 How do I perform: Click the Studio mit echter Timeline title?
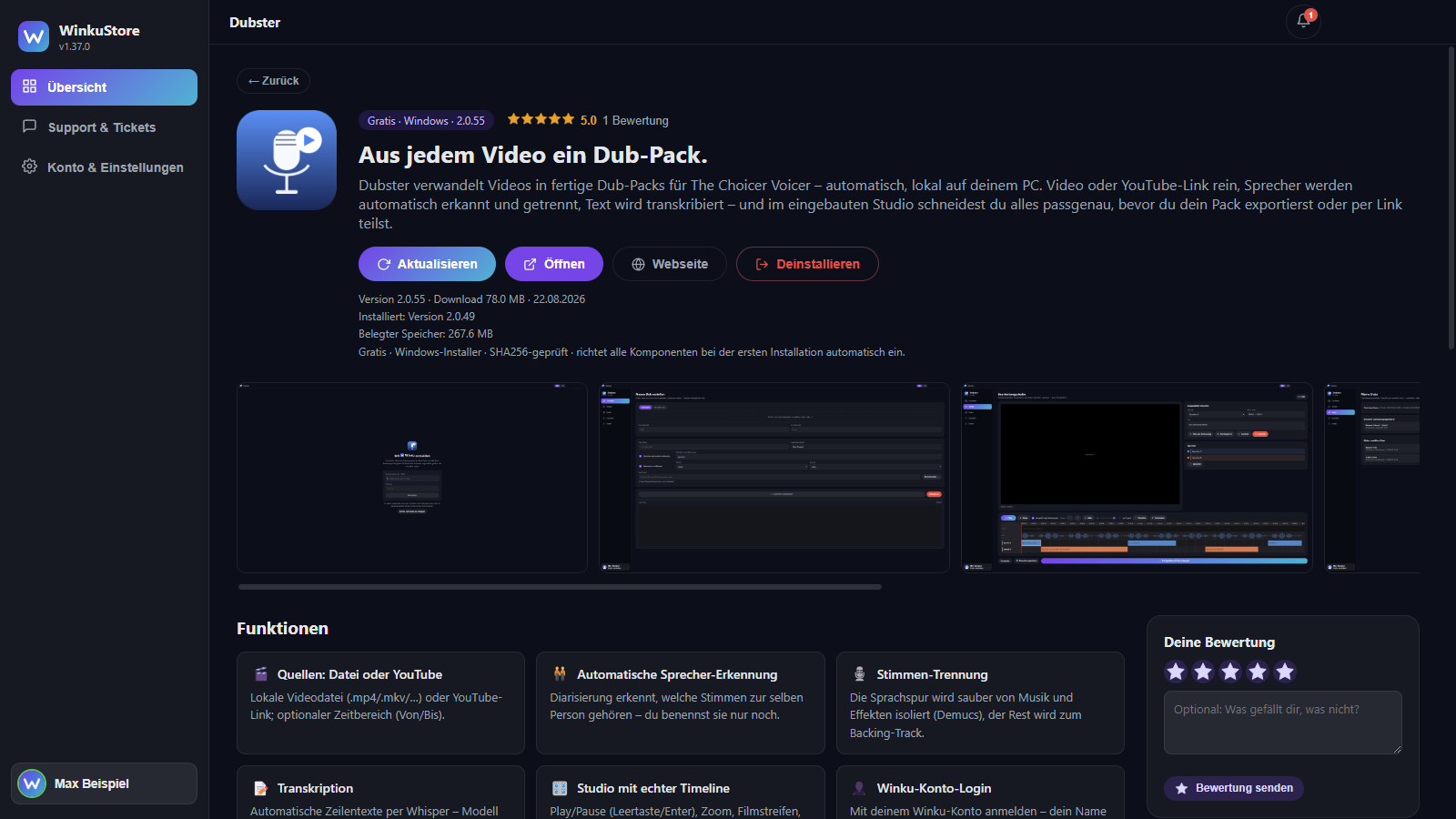[653, 788]
